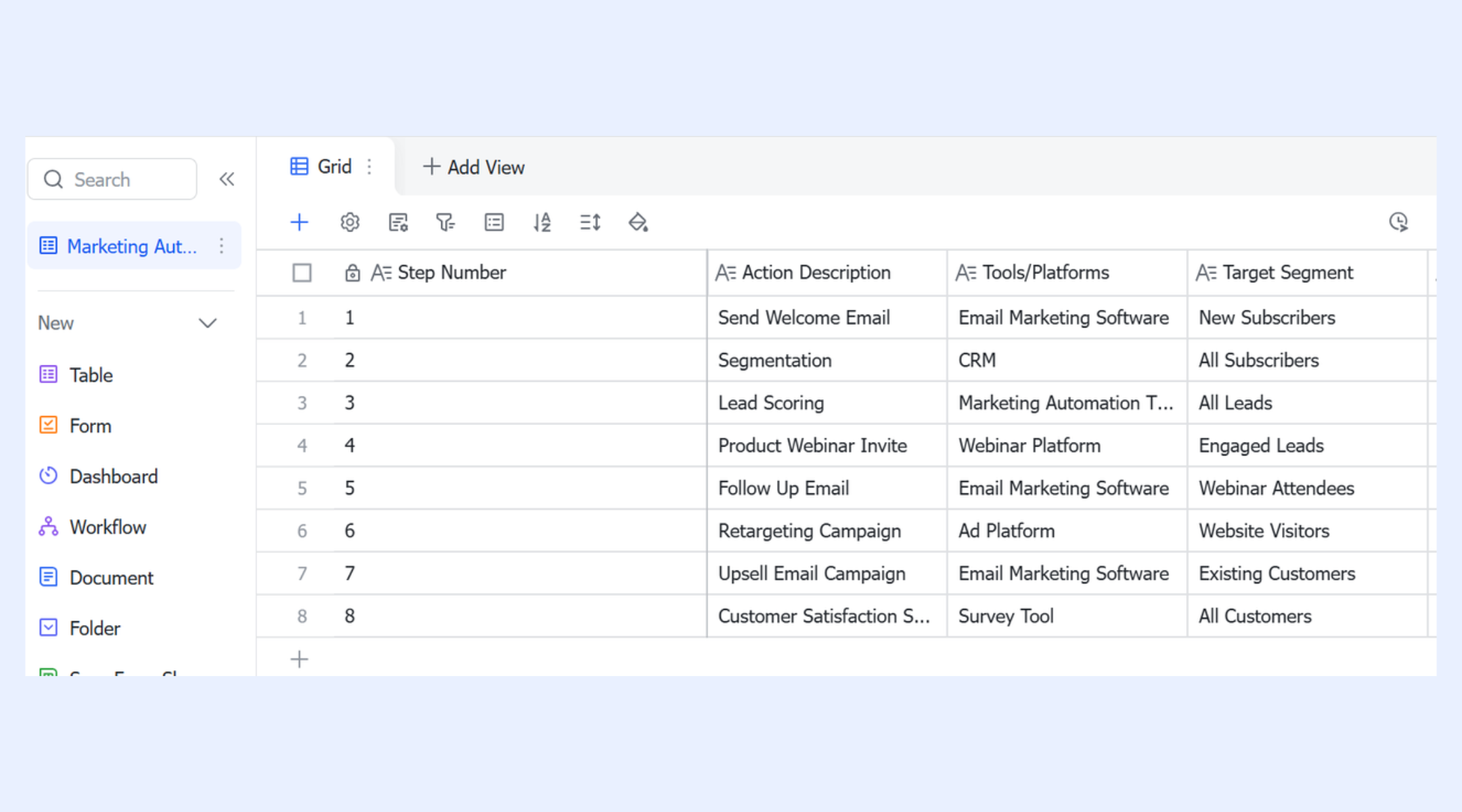
Task: Select the Segmentation cell
Action: click(827, 360)
